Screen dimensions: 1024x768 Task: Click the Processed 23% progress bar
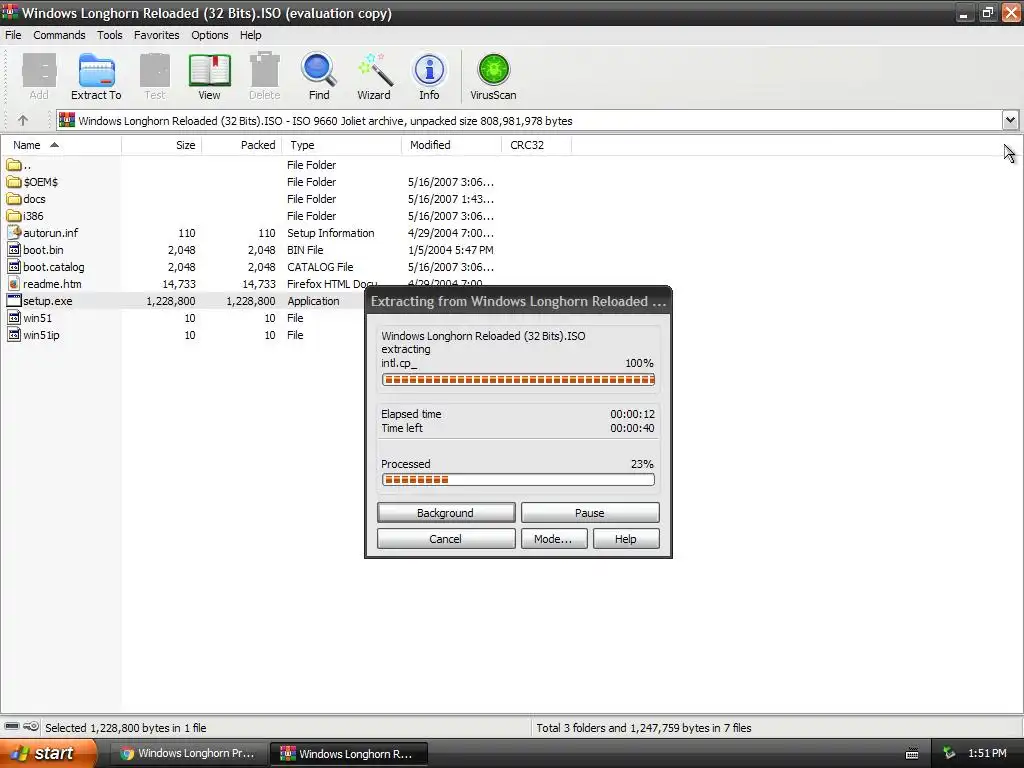pyautogui.click(x=518, y=479)
